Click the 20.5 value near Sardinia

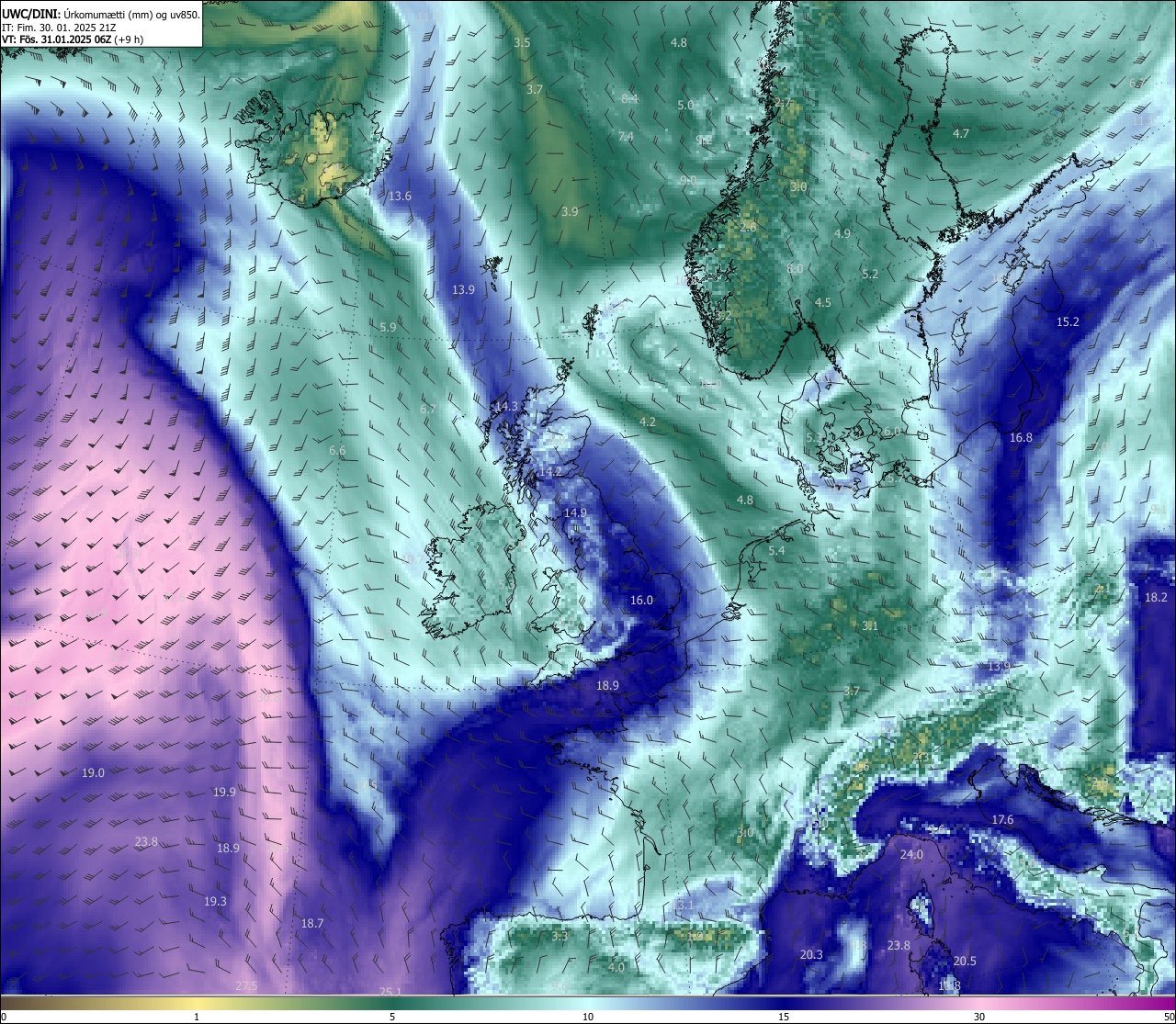click(x=965, y=962)
